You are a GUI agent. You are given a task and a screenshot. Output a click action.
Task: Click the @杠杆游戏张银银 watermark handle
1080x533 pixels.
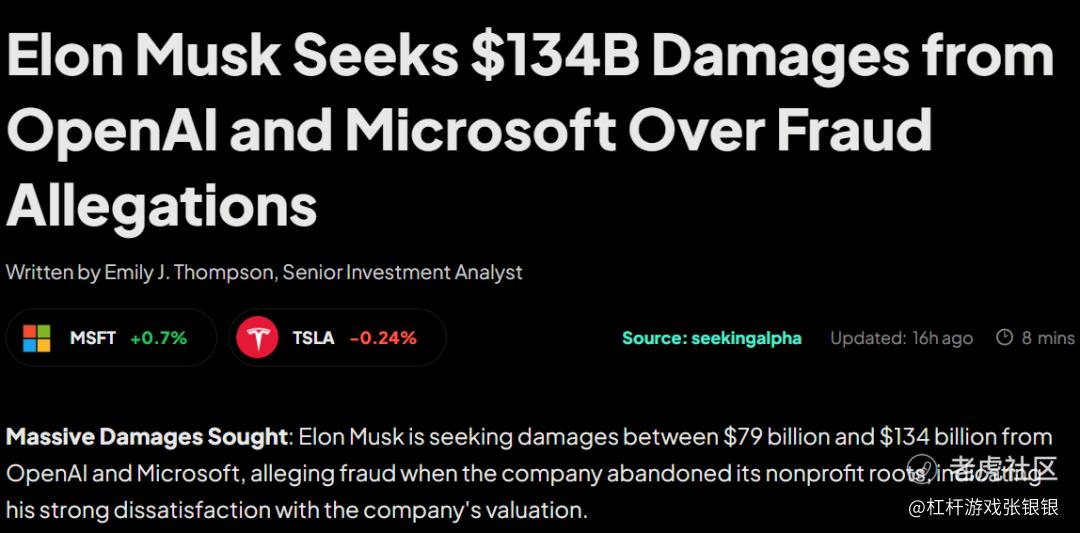click(x=983, y=507)
